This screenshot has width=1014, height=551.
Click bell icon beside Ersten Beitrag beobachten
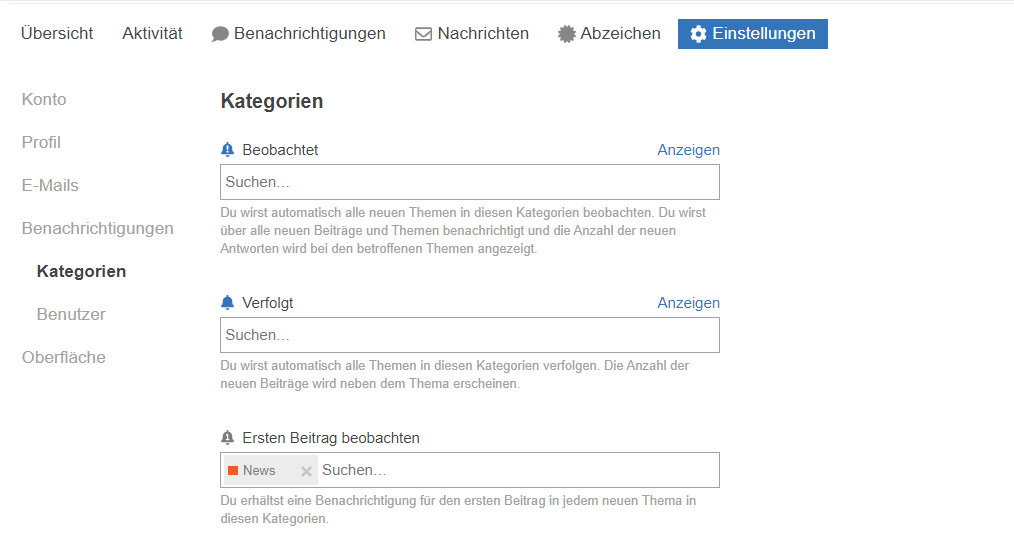(227, 438)
